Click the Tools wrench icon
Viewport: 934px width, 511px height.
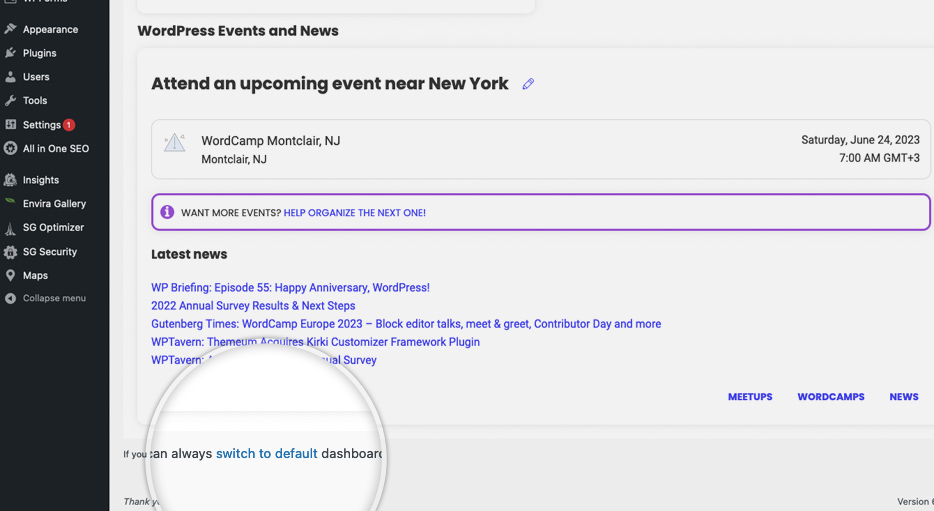[10, 100]
